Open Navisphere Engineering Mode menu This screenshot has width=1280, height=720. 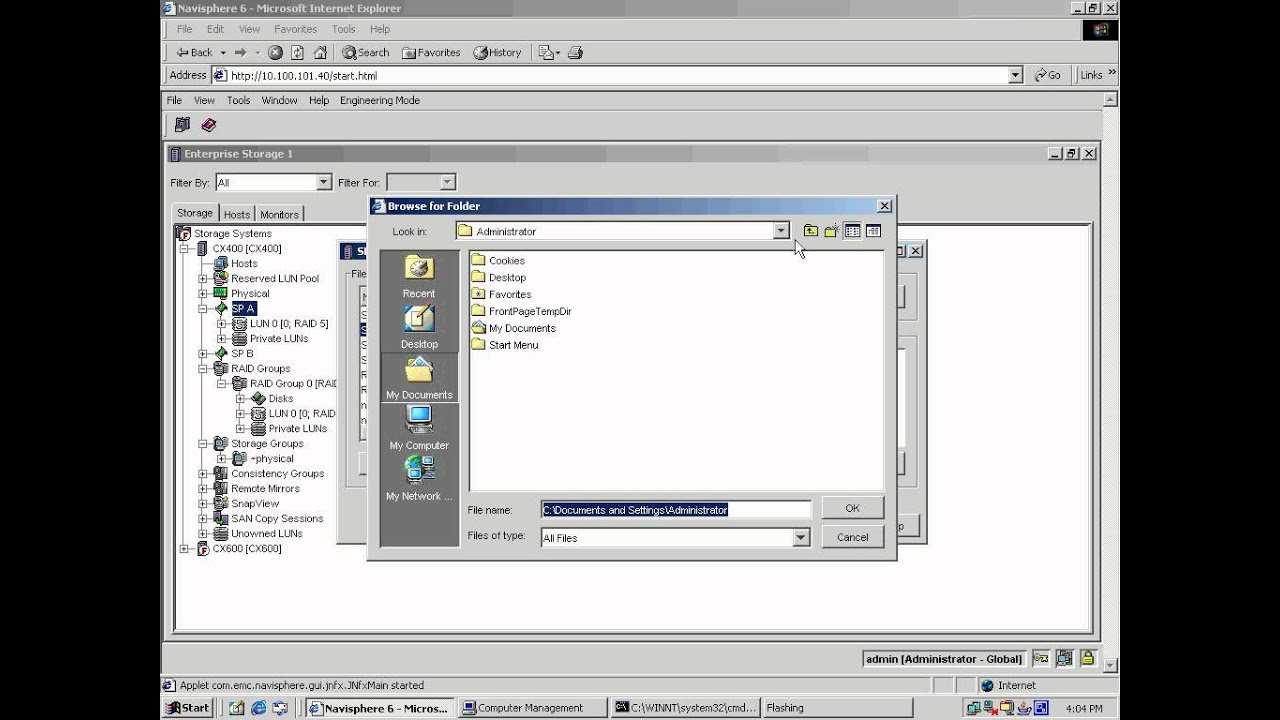pos(380,100)
